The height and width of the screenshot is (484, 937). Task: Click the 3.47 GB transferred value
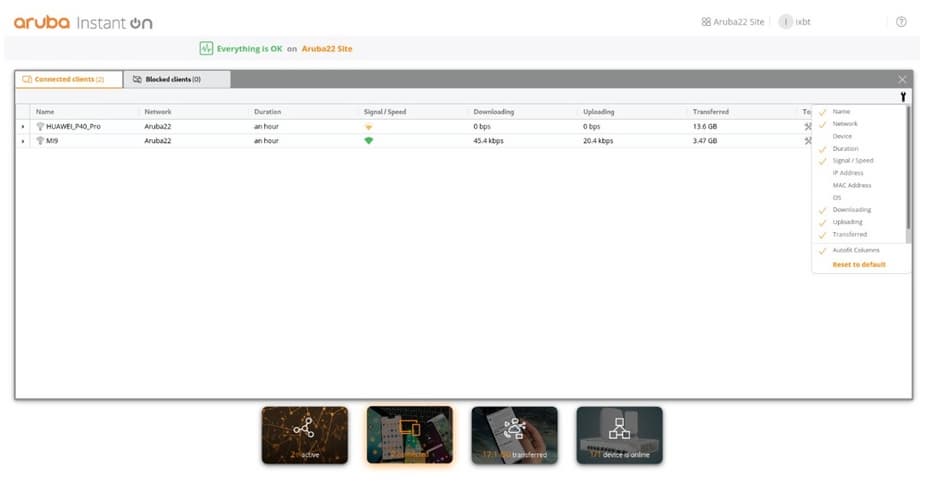pos(705,141)
